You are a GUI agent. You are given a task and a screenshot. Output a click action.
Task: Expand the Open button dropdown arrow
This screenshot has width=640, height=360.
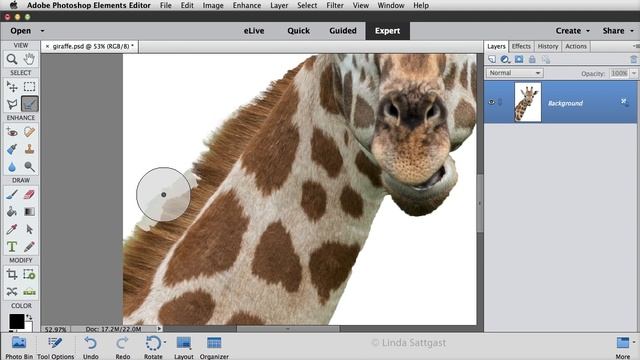[42, 31]
